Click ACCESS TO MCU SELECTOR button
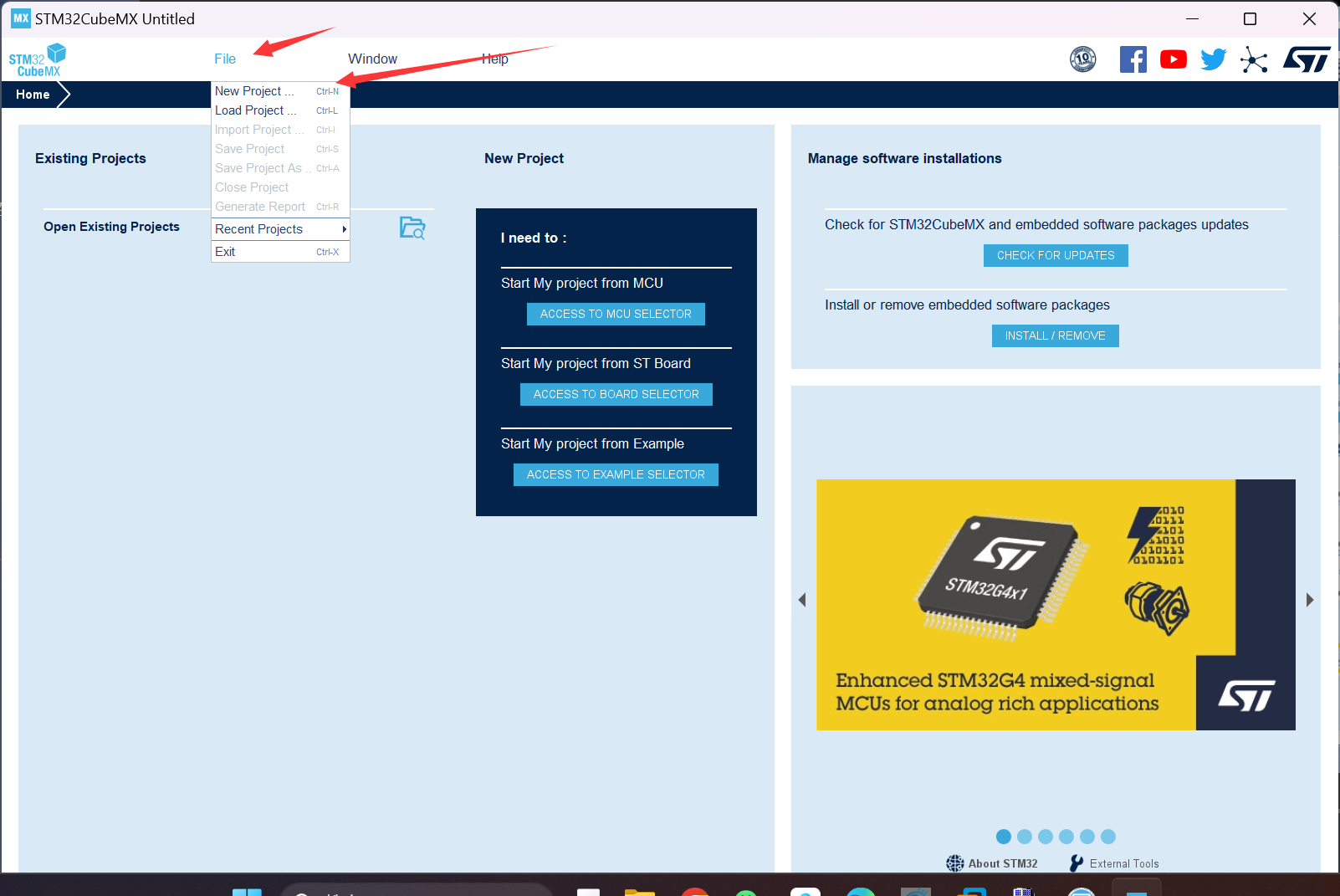This screenshot has height=896, width=1340. (616, 314)
